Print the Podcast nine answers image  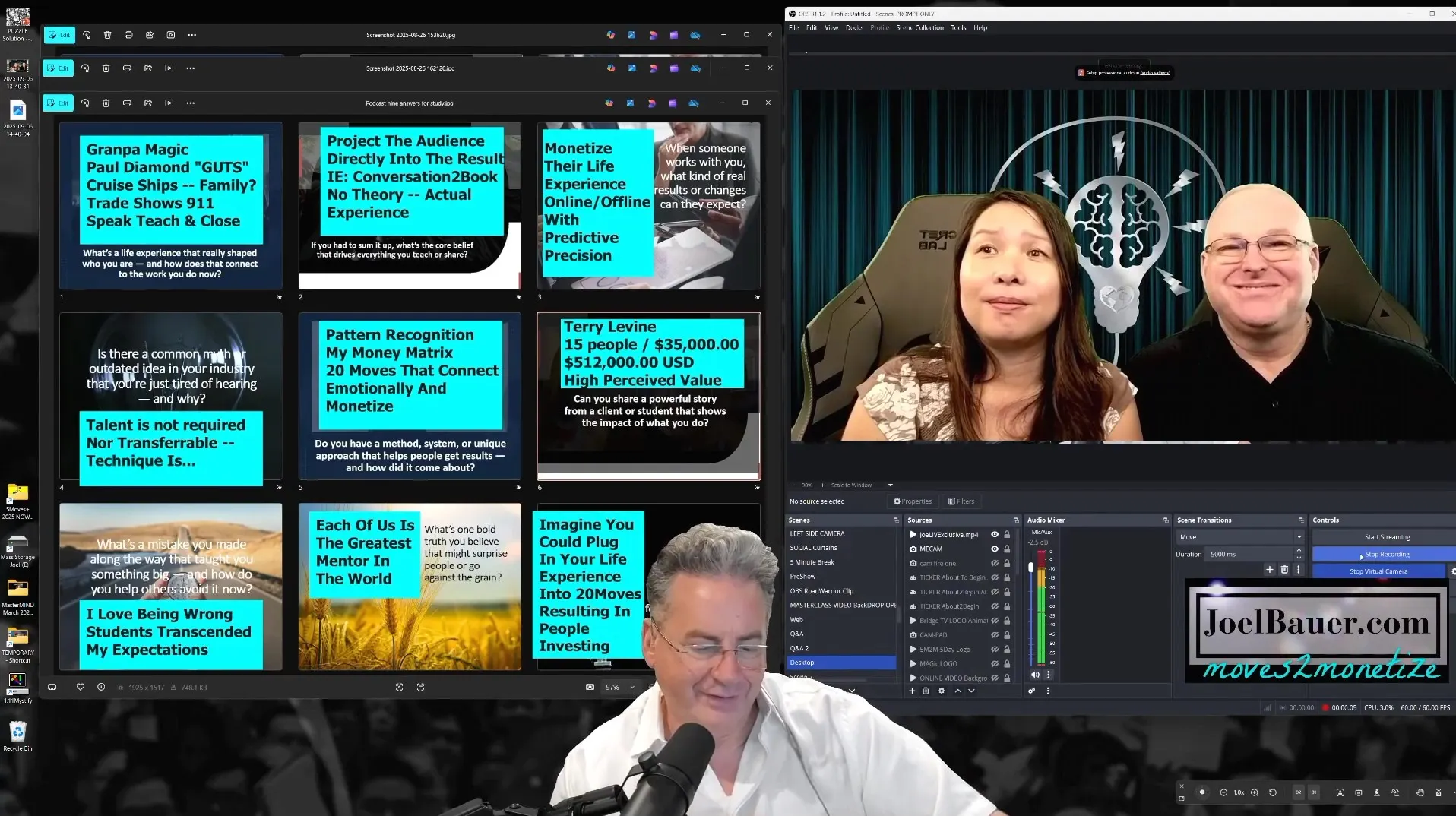[127, 103]
